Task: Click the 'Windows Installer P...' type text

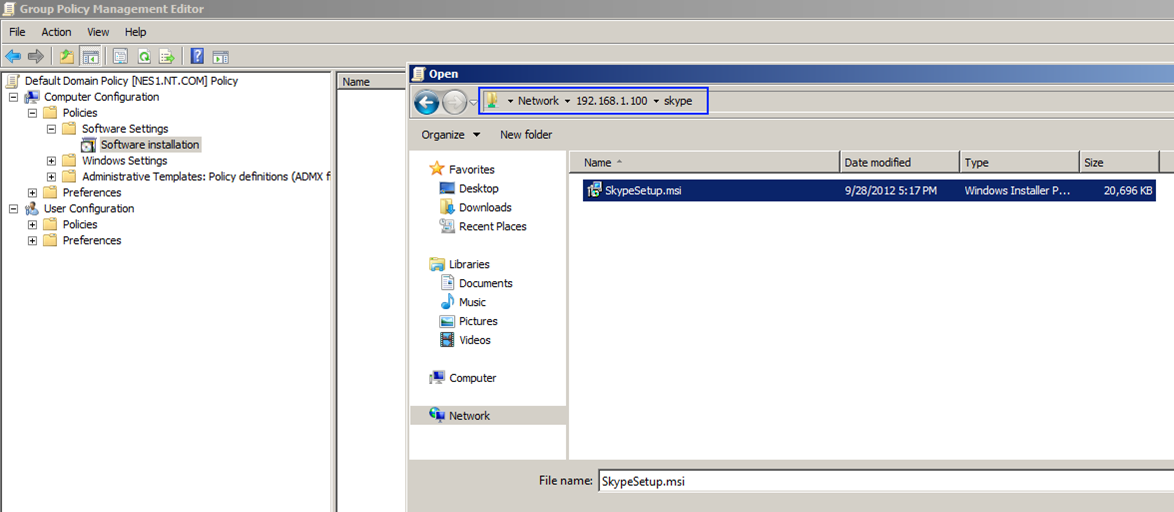Action: tap(1016, 191)
